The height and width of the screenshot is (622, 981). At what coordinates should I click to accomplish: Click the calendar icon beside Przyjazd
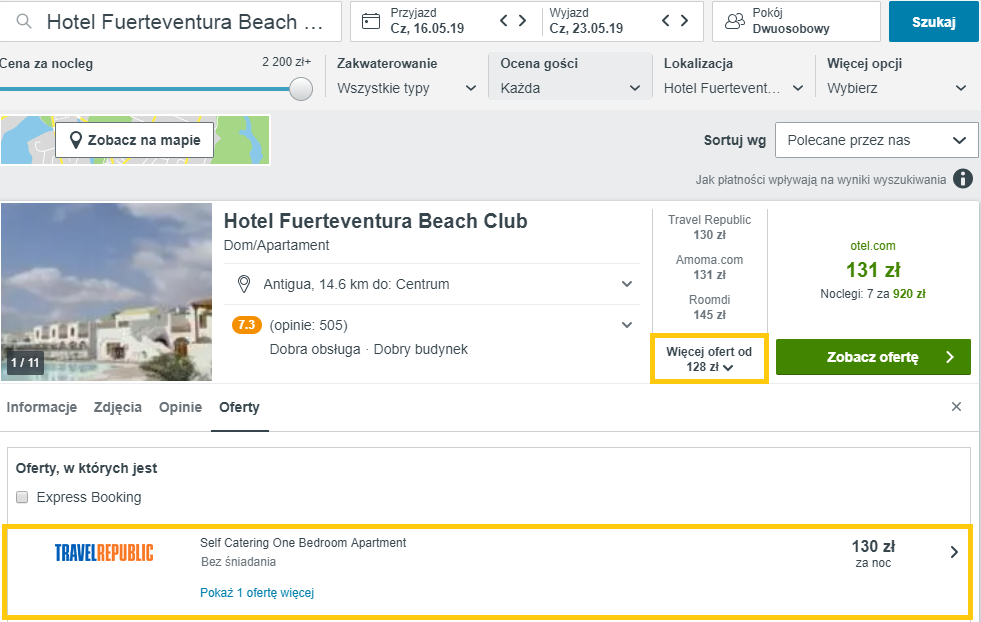tap(371, 21)
